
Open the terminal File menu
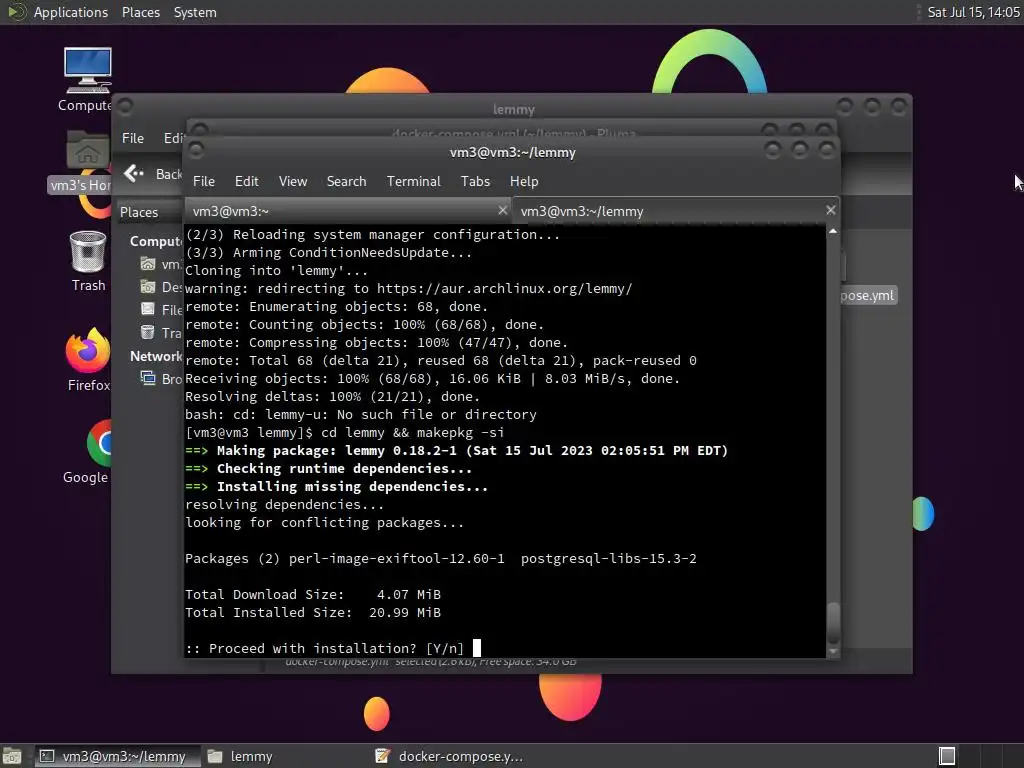coord(204,182)
